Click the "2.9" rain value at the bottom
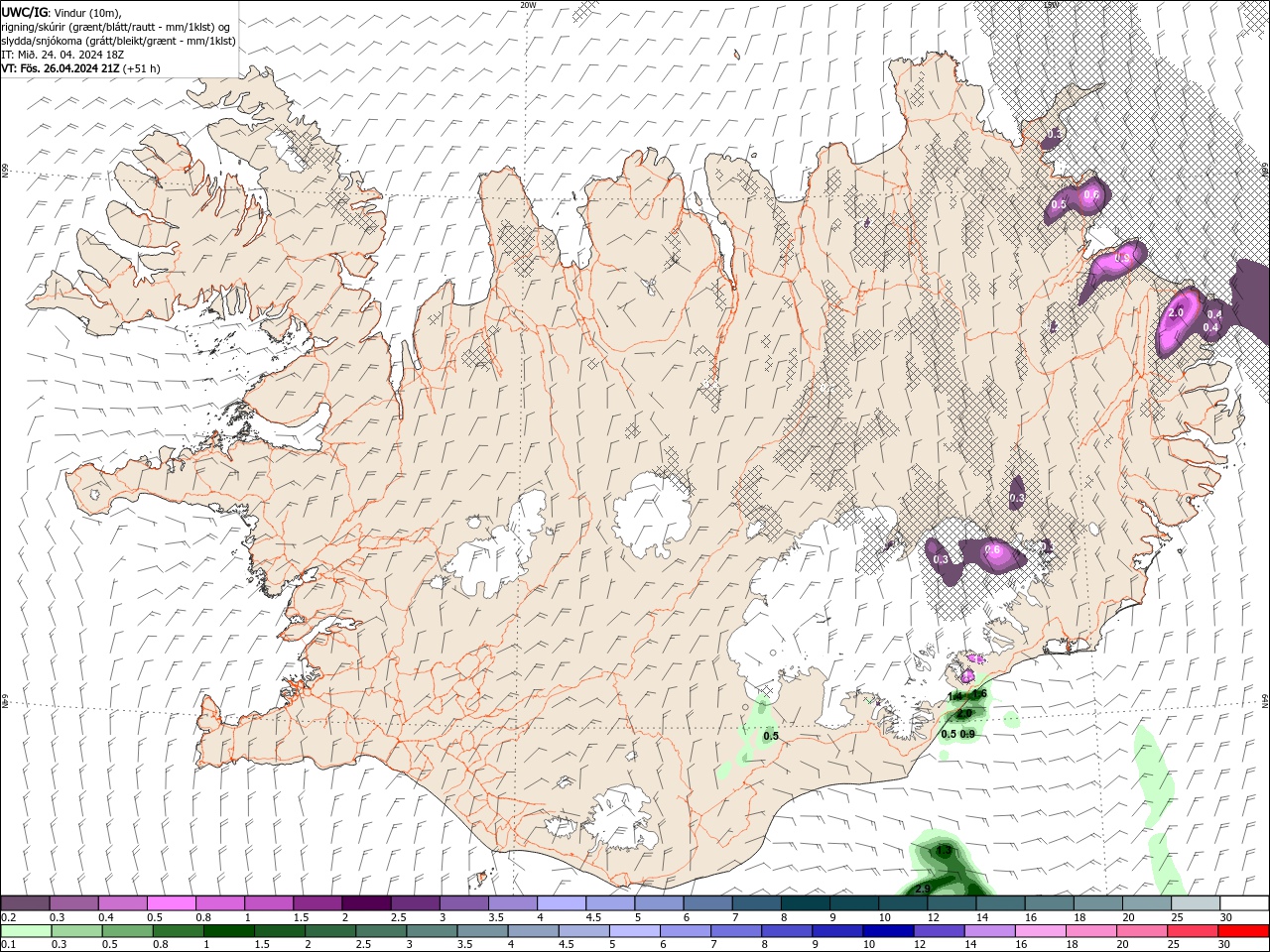This screenshot has width=1270, height=952. pyautogui.click(x=923, y=889)
